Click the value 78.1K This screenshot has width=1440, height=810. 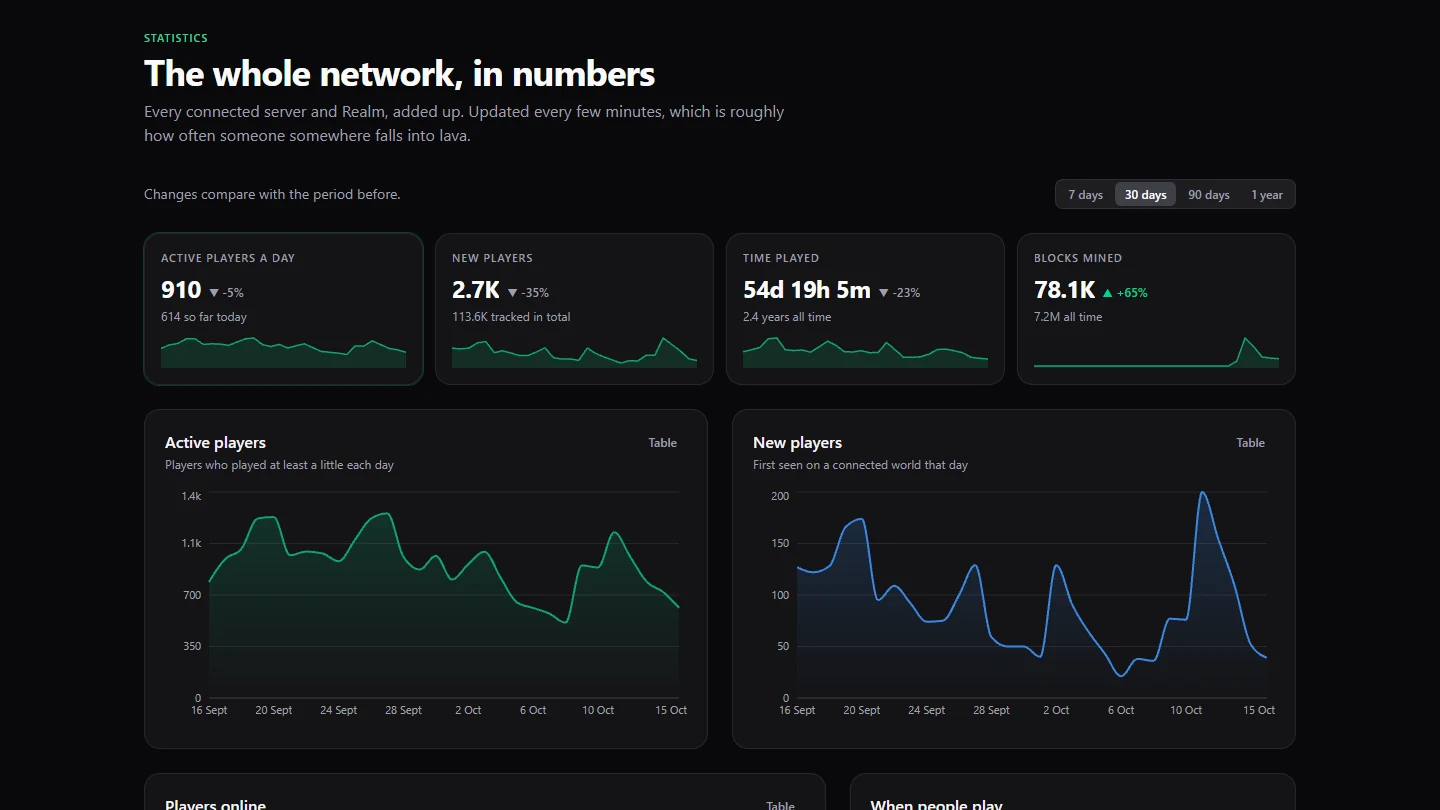1065,290
